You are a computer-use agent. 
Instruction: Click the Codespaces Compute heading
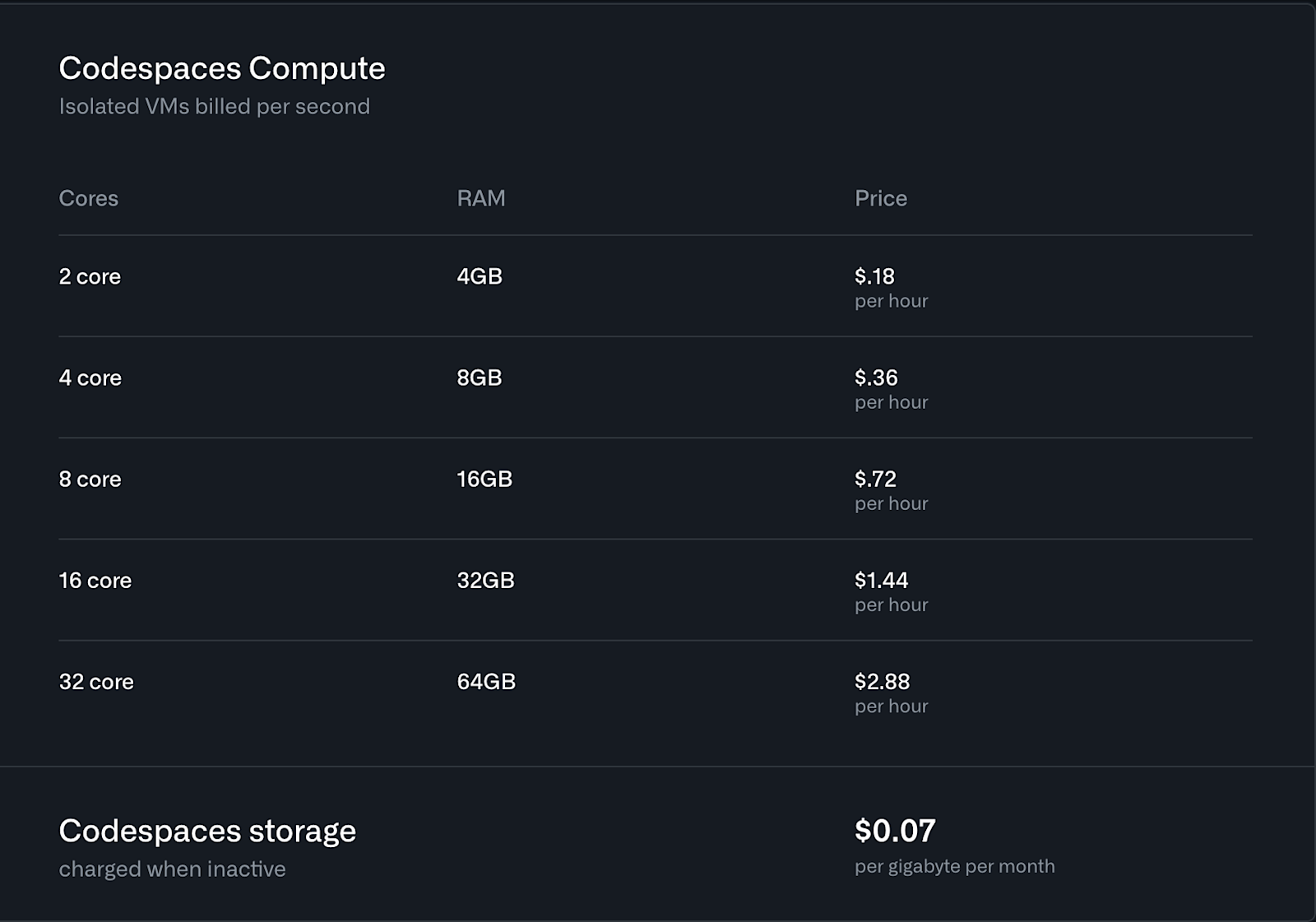pos(221,68)
